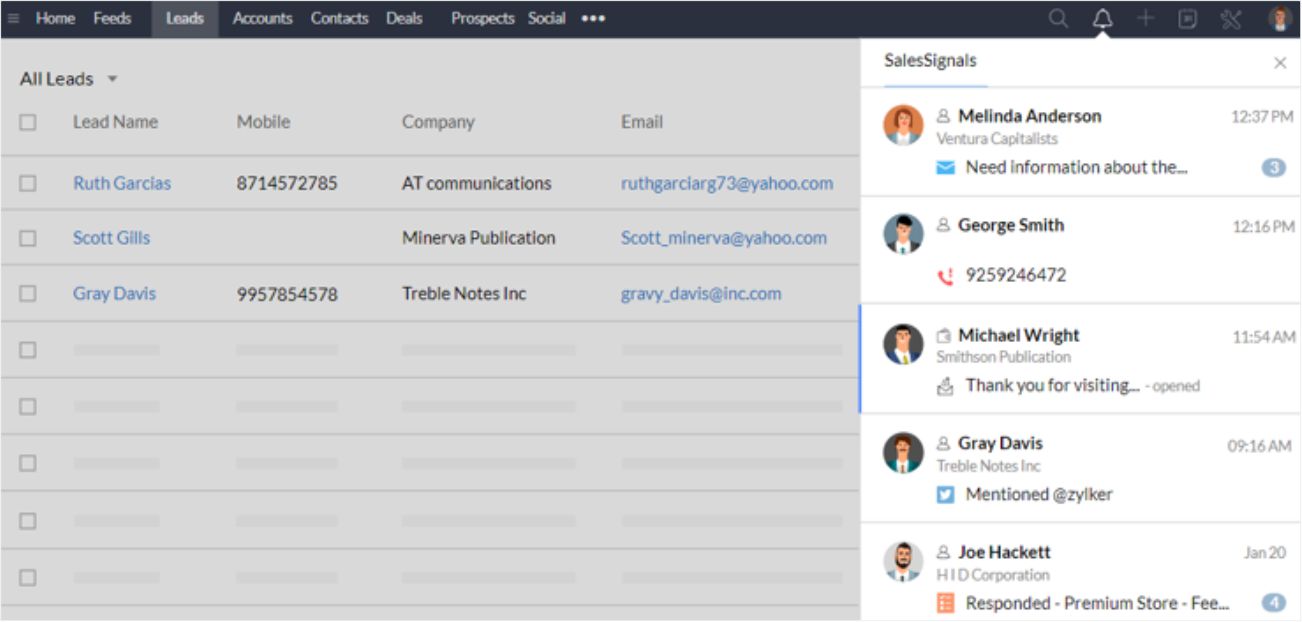Click the opened email icon for Michael Wright
This screenshot has height=622, width=1302.
[945, 386]
